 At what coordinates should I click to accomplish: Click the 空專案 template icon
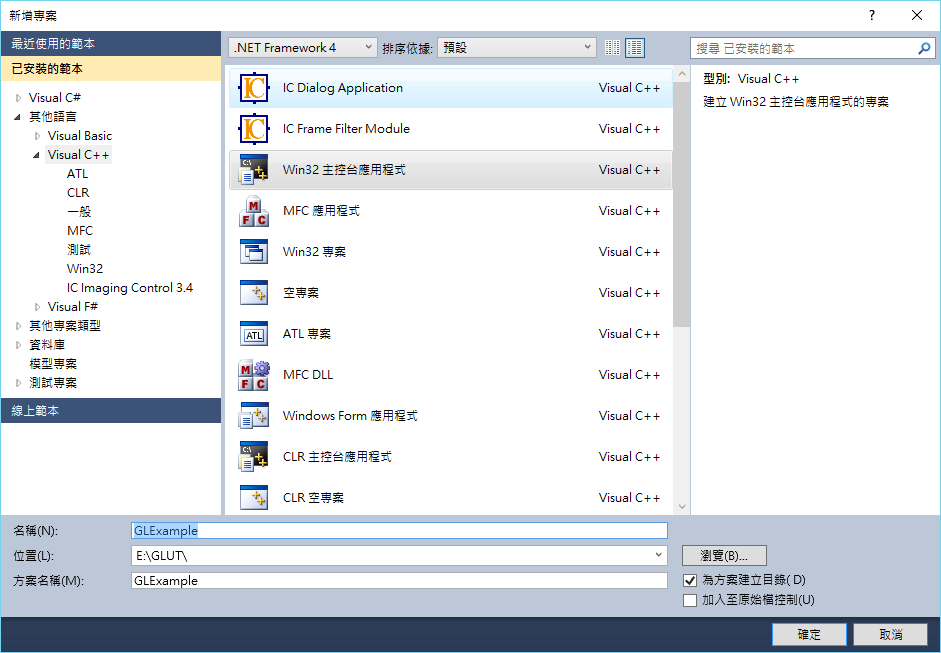254,293
